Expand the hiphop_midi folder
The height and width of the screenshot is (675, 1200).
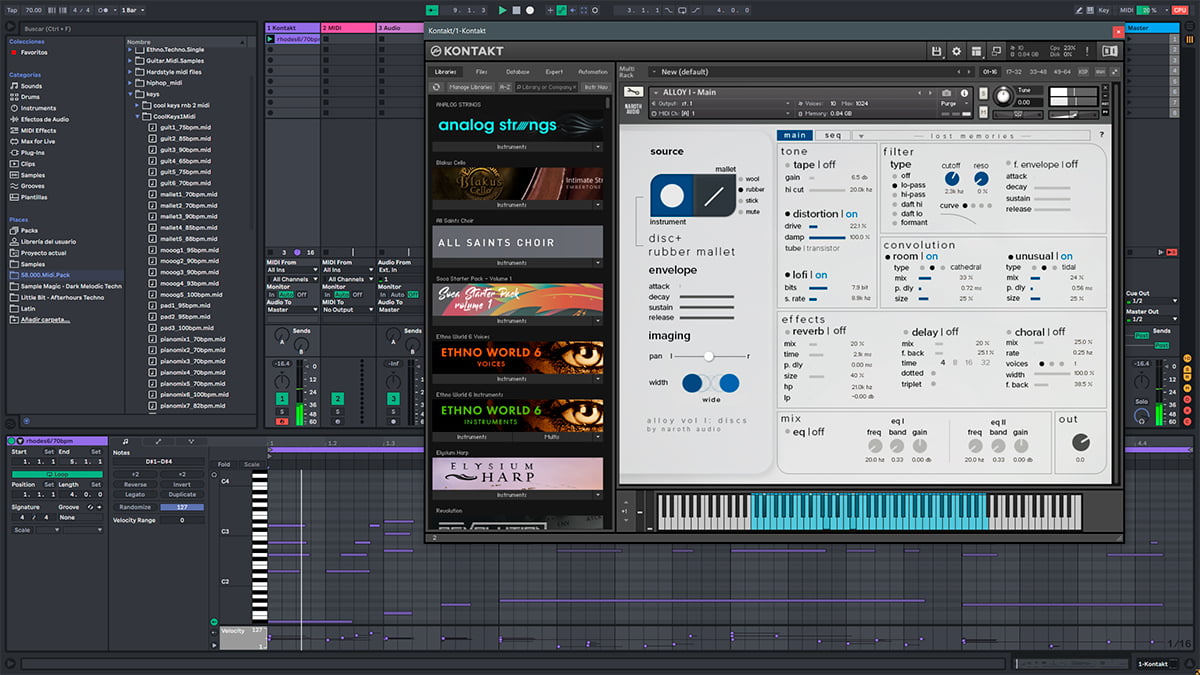131,83
